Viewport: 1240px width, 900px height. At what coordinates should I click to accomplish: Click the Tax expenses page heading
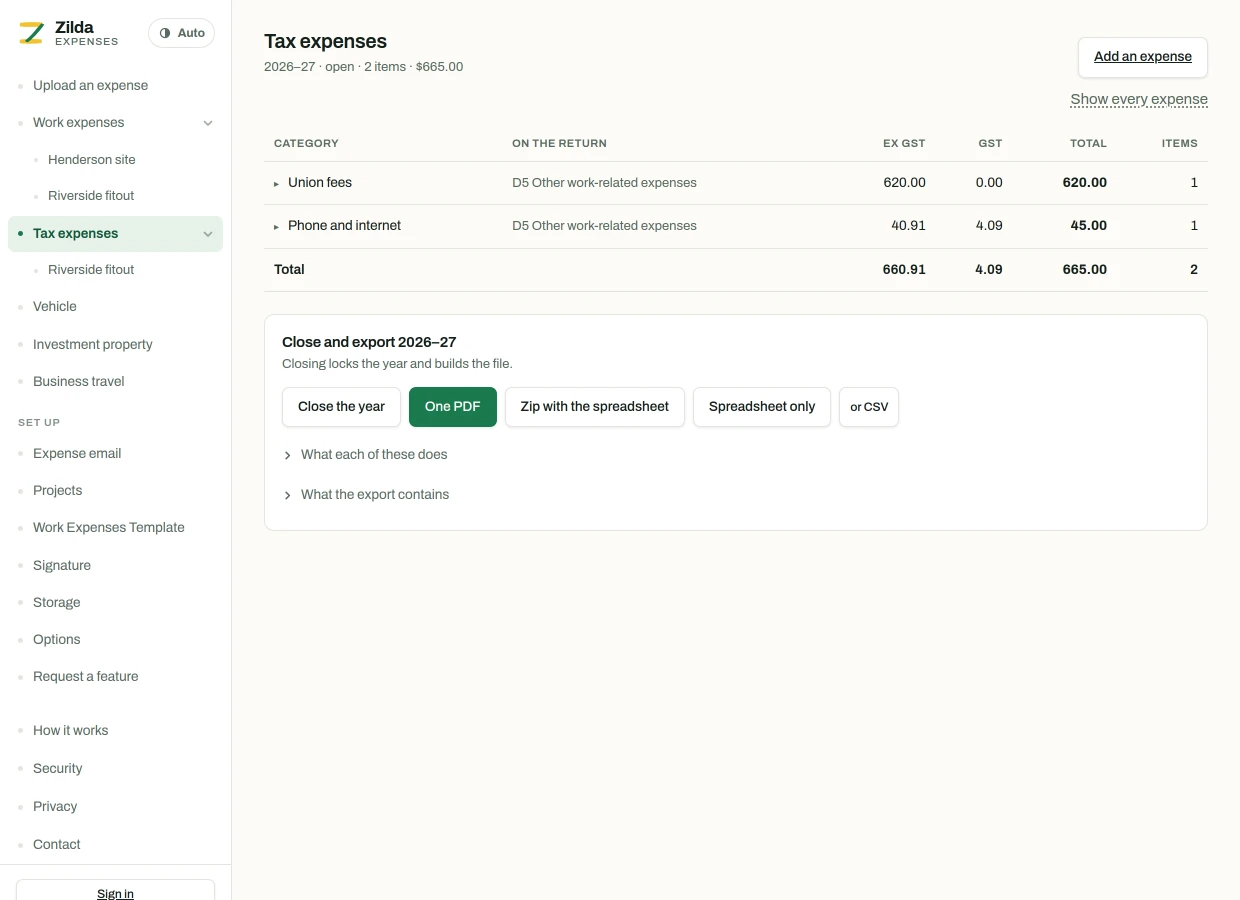click(325, 41)
